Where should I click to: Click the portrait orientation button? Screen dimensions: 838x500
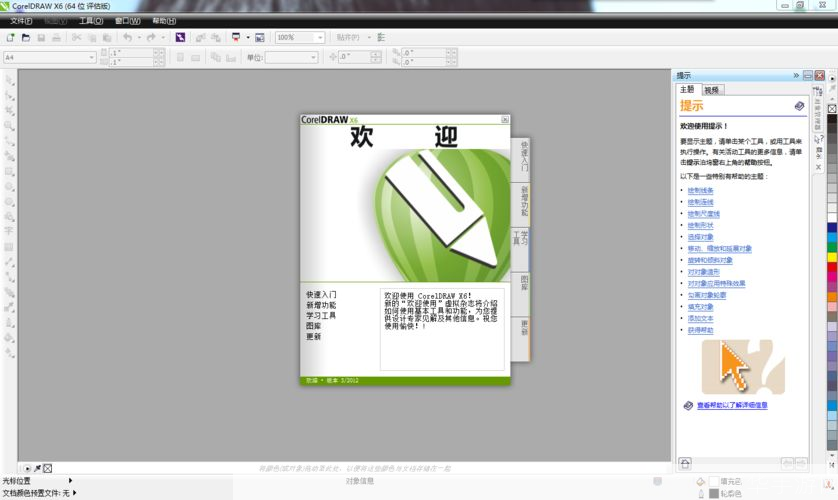coord(180,57)
